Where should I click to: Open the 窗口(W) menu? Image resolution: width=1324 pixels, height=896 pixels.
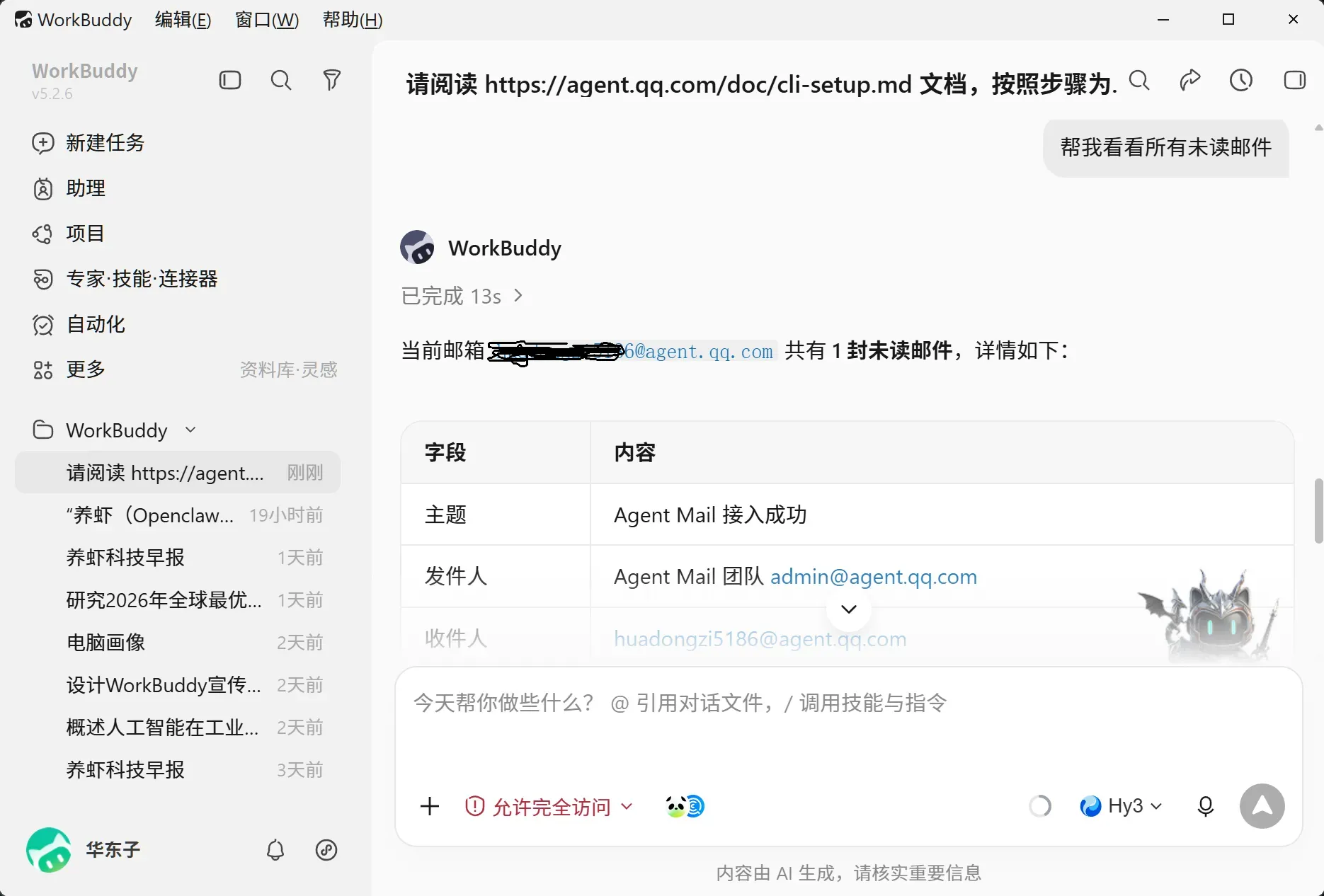click(x=267, y=20)
